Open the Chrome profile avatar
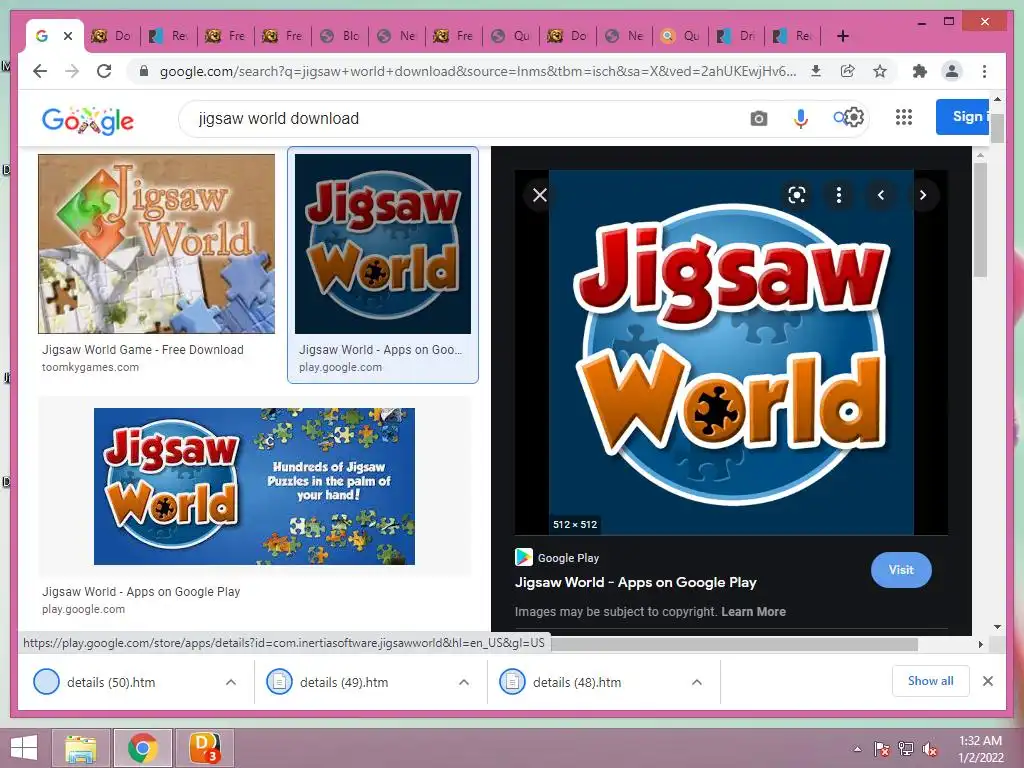This screenshot has height=768, width=1024. click(952, 71)
